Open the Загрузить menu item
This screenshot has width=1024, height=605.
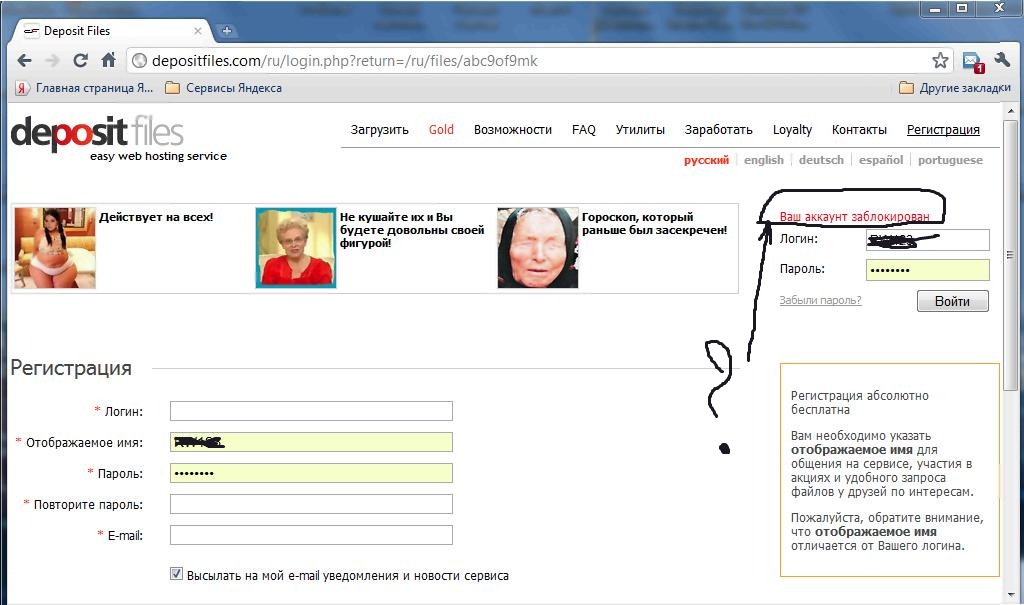coord(379,129)
